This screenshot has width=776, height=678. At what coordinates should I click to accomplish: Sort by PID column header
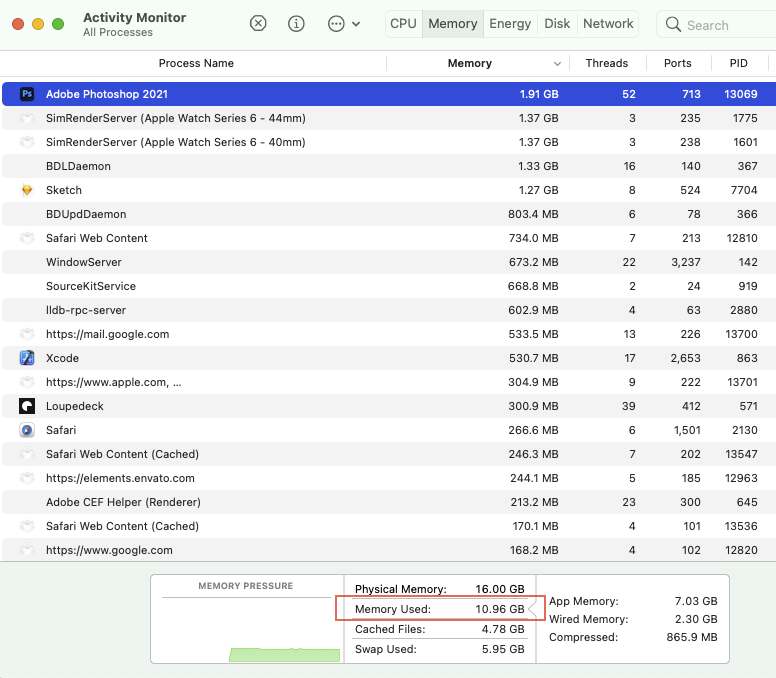(x=738, y=63)
